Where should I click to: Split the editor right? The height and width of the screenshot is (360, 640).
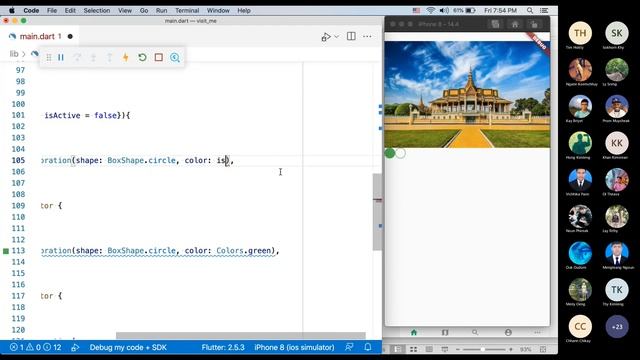[351, 36]
